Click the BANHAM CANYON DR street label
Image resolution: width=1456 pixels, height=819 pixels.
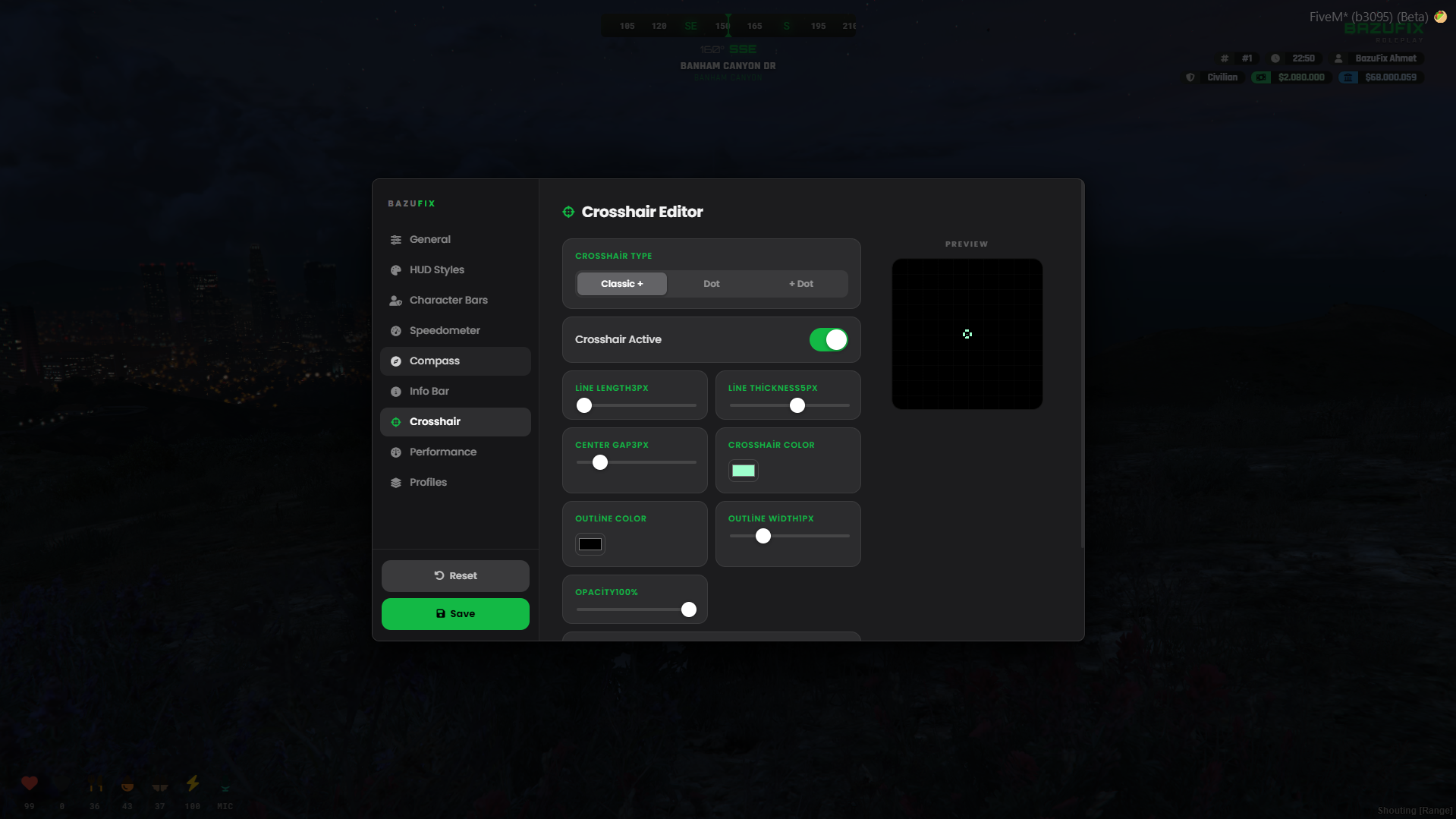728,66
